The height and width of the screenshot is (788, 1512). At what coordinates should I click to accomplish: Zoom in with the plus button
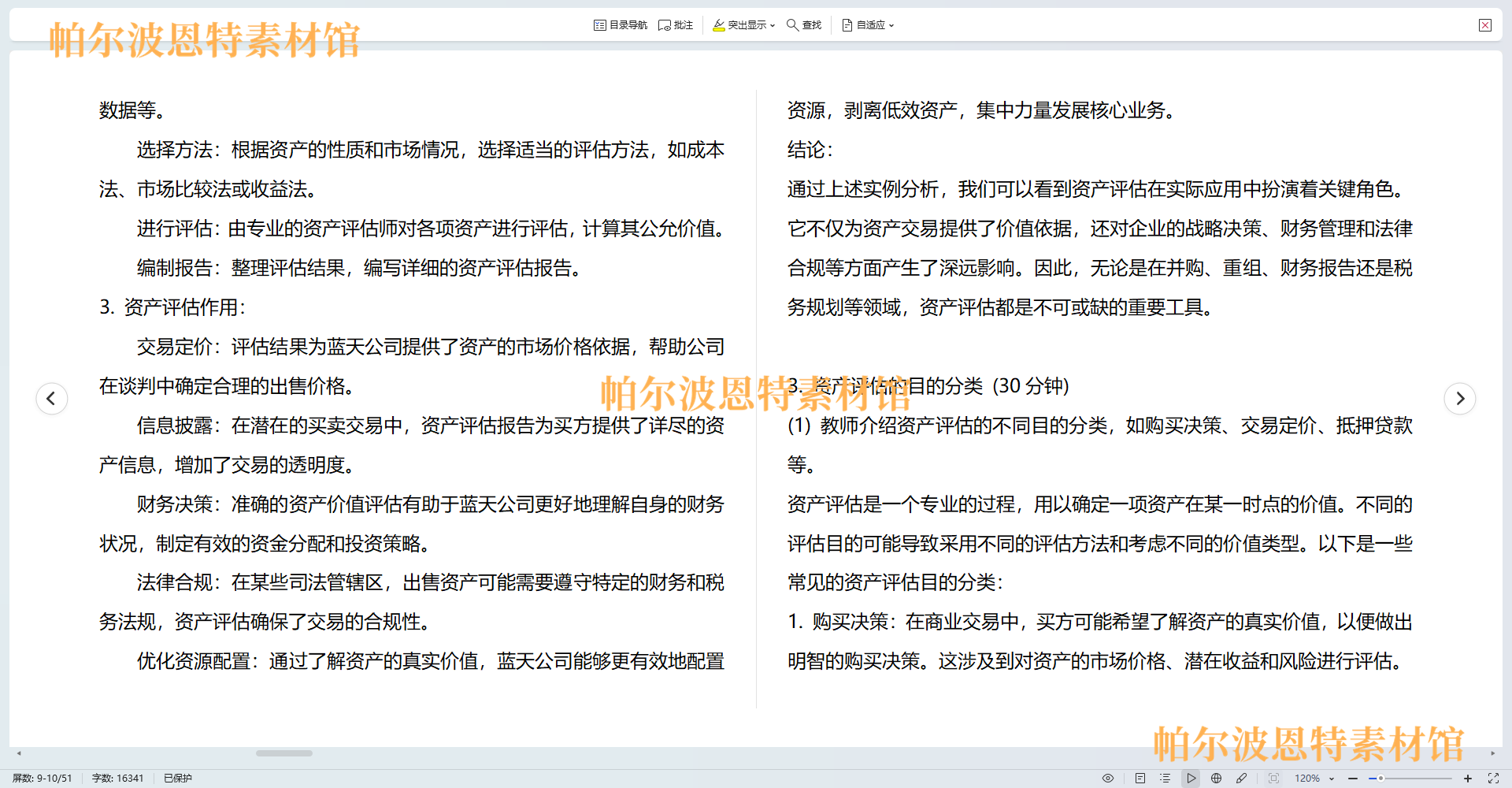1468,778
